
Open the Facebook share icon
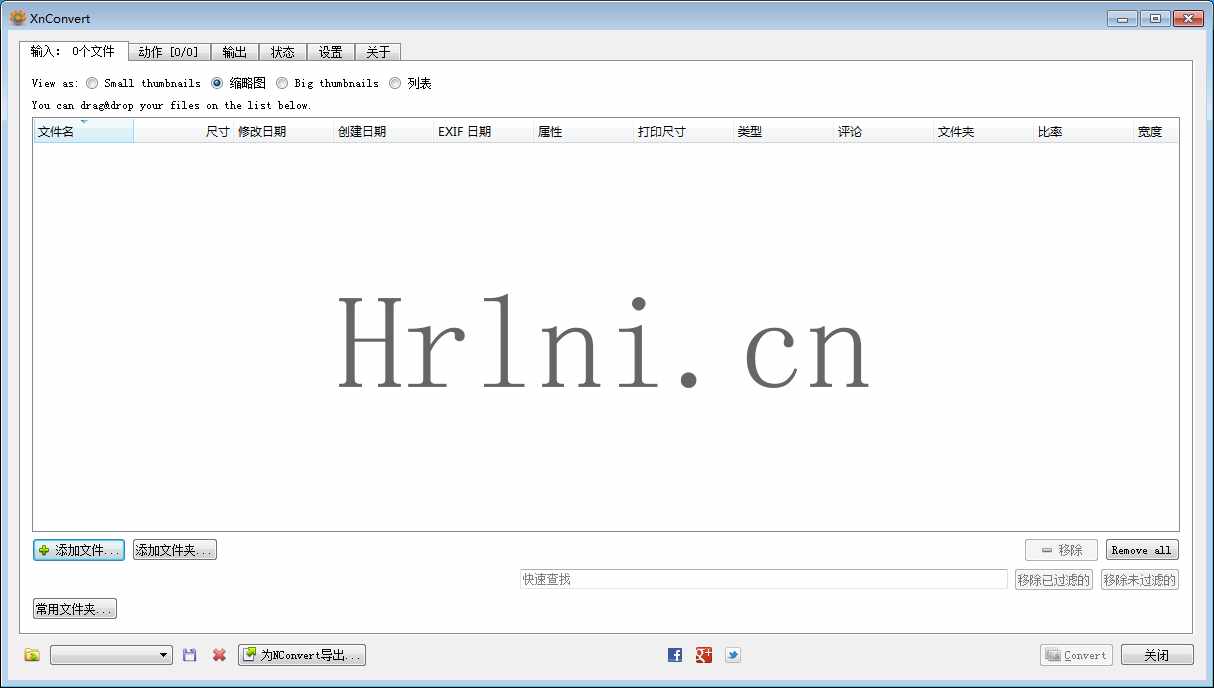tap(675, 655)
